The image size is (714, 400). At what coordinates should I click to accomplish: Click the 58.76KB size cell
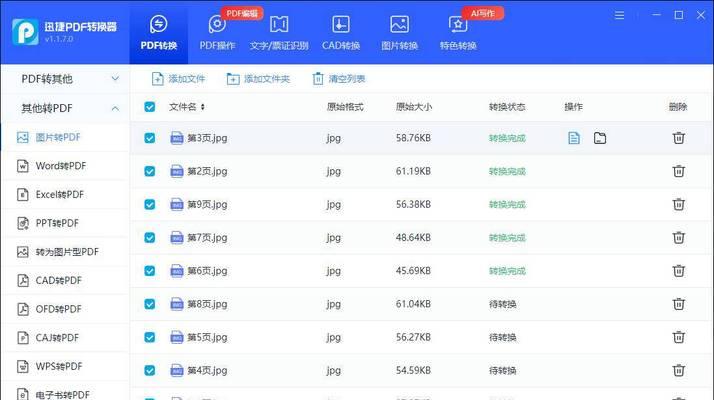point(413,138)
